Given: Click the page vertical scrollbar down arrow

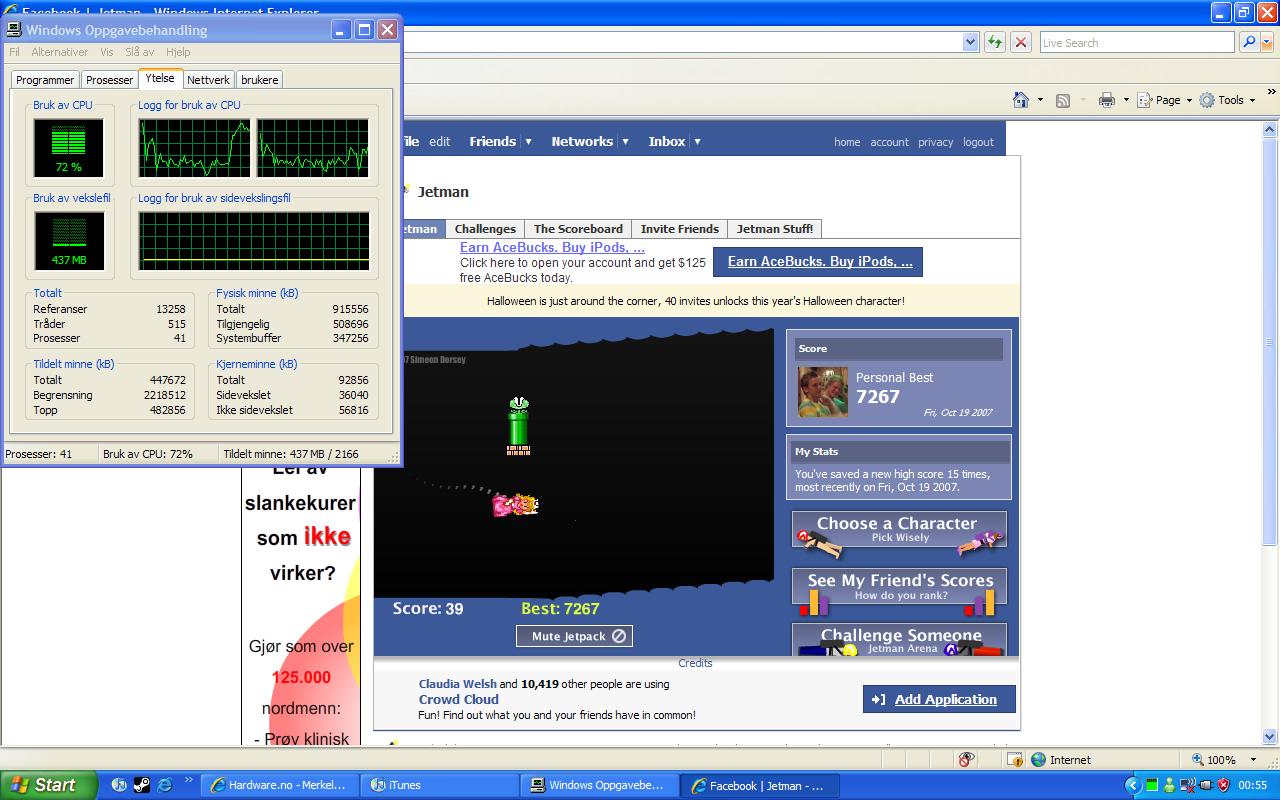Looking at the screenshot, I should point(1271,737).
